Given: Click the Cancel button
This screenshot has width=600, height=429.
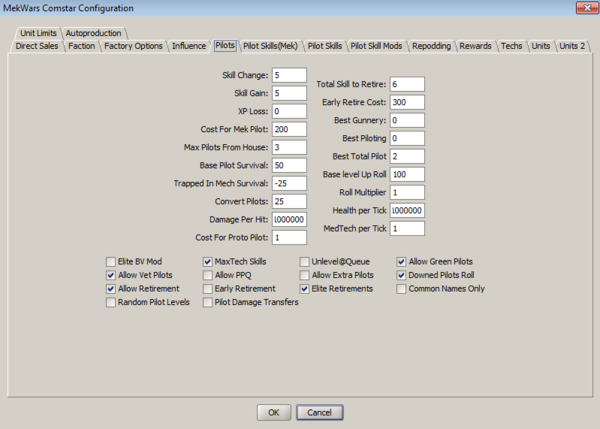Looking at the screenshot, I should [x=319, y=411].
